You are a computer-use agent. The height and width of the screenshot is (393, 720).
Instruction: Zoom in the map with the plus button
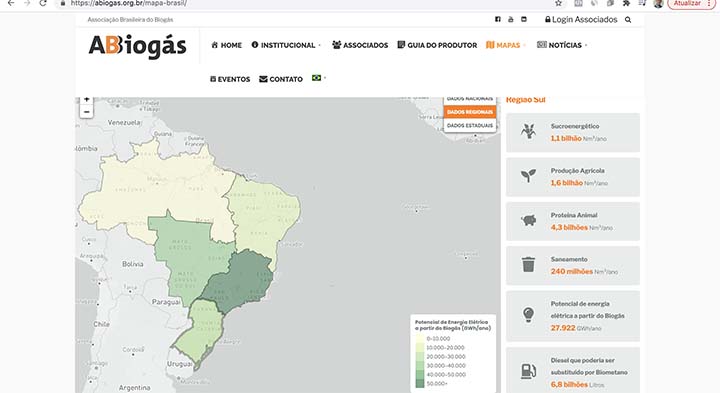(86, 100)
